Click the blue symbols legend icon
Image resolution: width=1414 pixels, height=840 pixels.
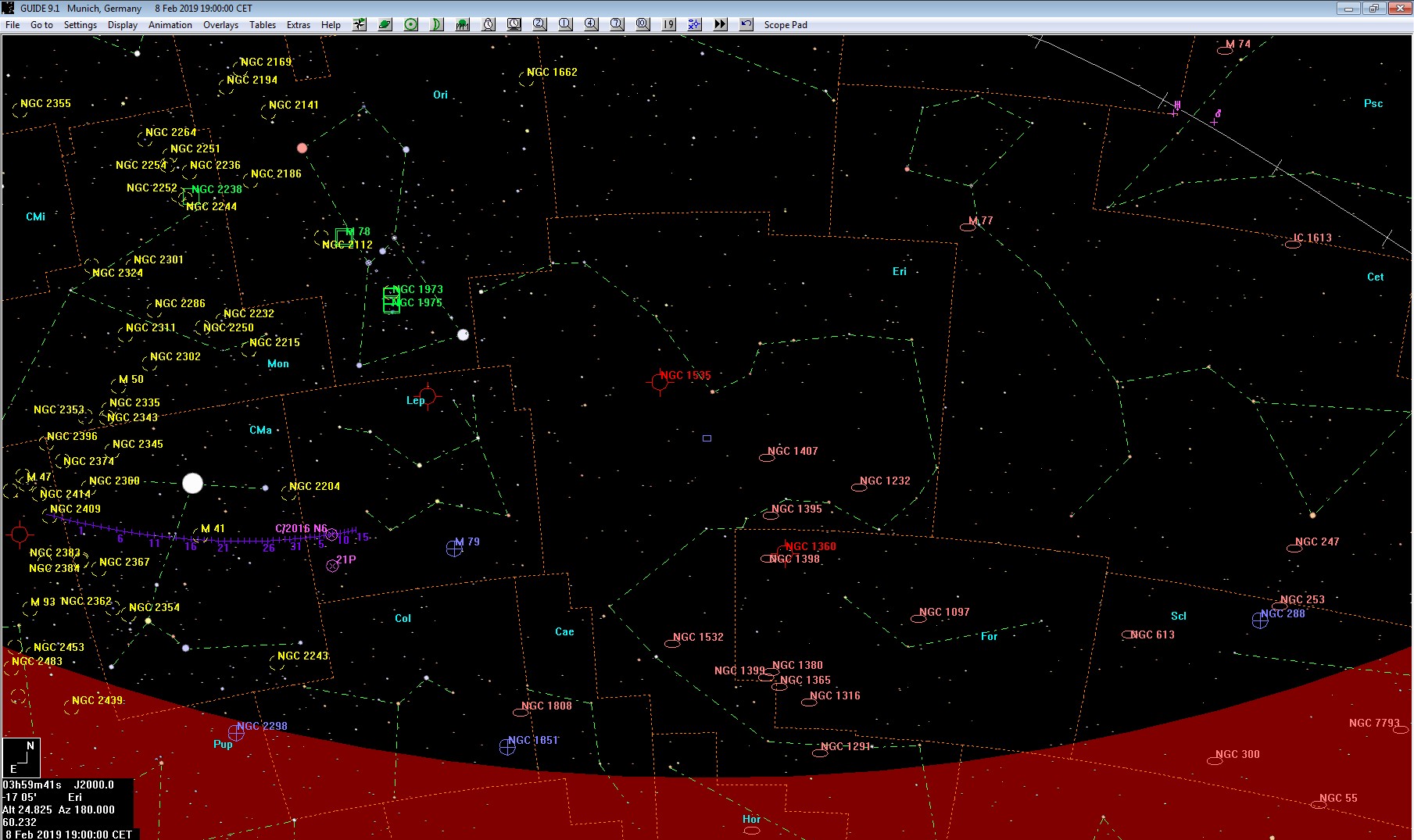[695, 24]
